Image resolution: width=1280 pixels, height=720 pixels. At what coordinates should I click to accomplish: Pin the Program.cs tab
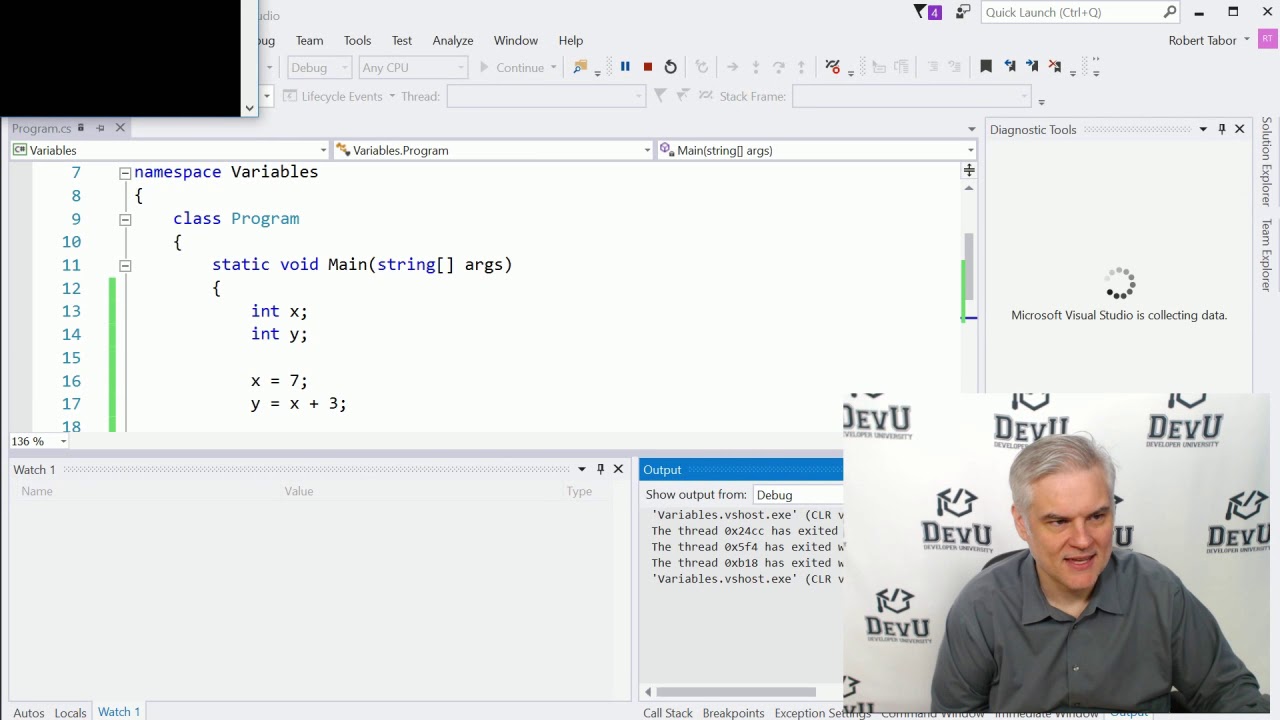tap(100, 128)
